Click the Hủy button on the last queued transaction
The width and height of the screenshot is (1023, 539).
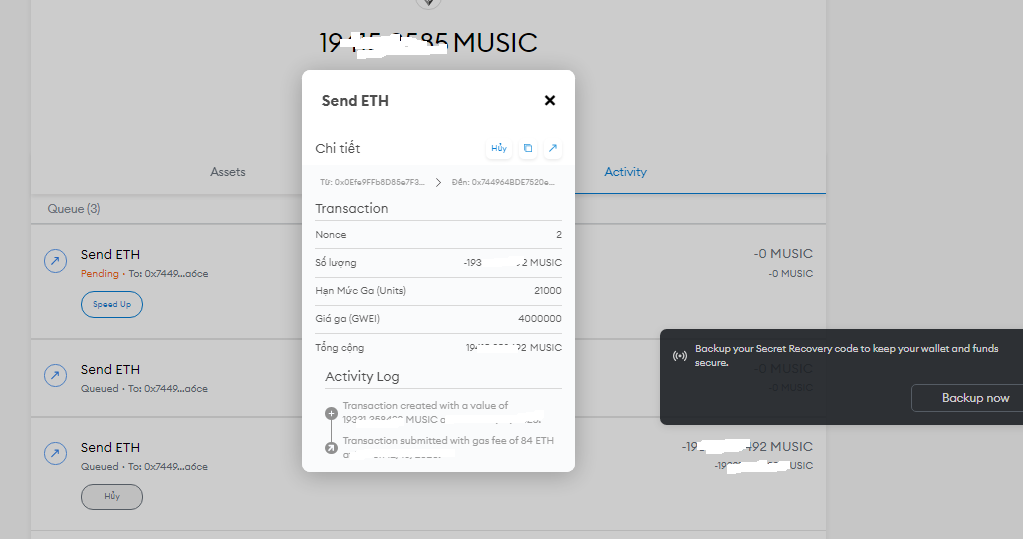coord(112,497)
